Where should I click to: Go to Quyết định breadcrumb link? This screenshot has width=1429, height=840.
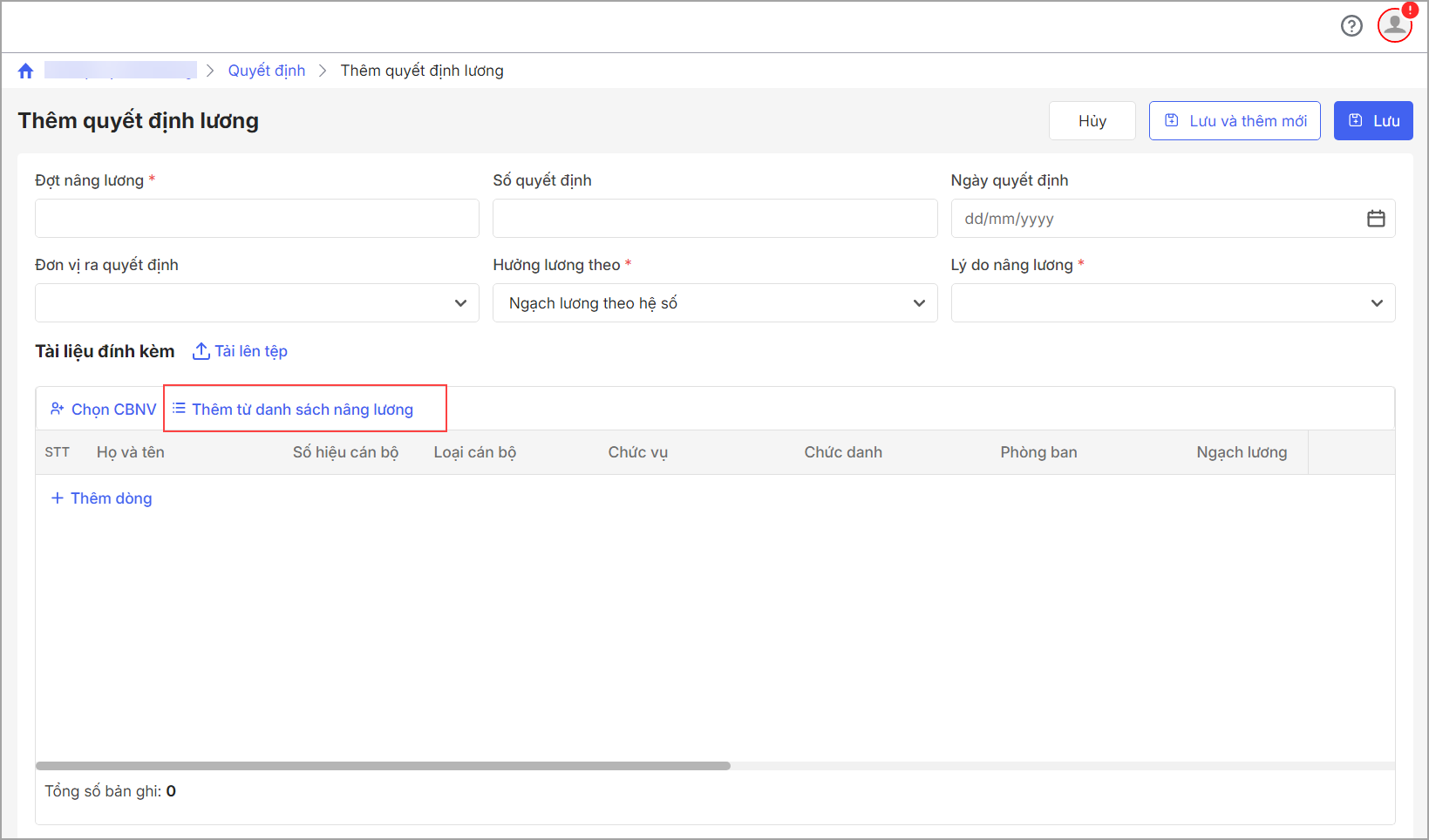point(267,71)
